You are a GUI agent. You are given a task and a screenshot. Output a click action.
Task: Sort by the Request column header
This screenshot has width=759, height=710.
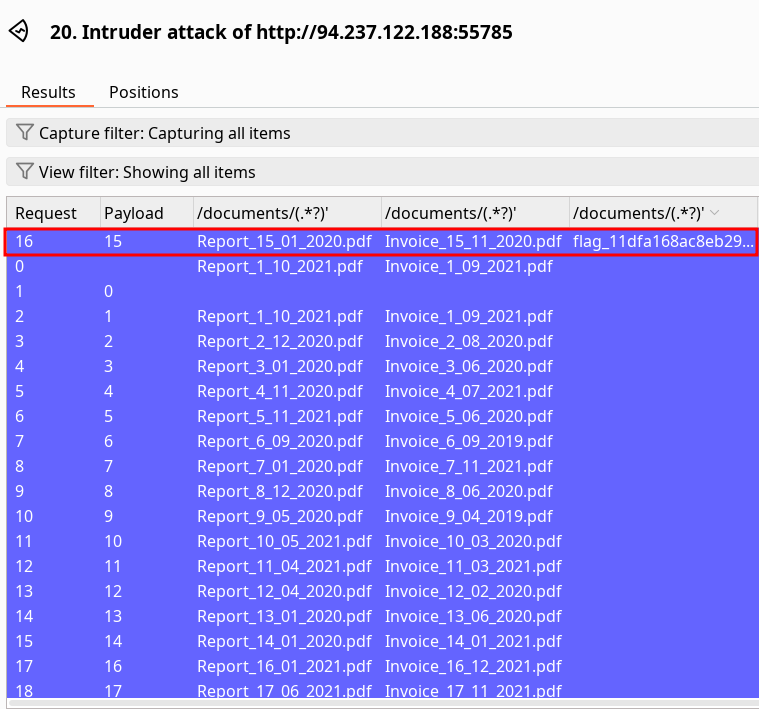[x=46, y=212]
